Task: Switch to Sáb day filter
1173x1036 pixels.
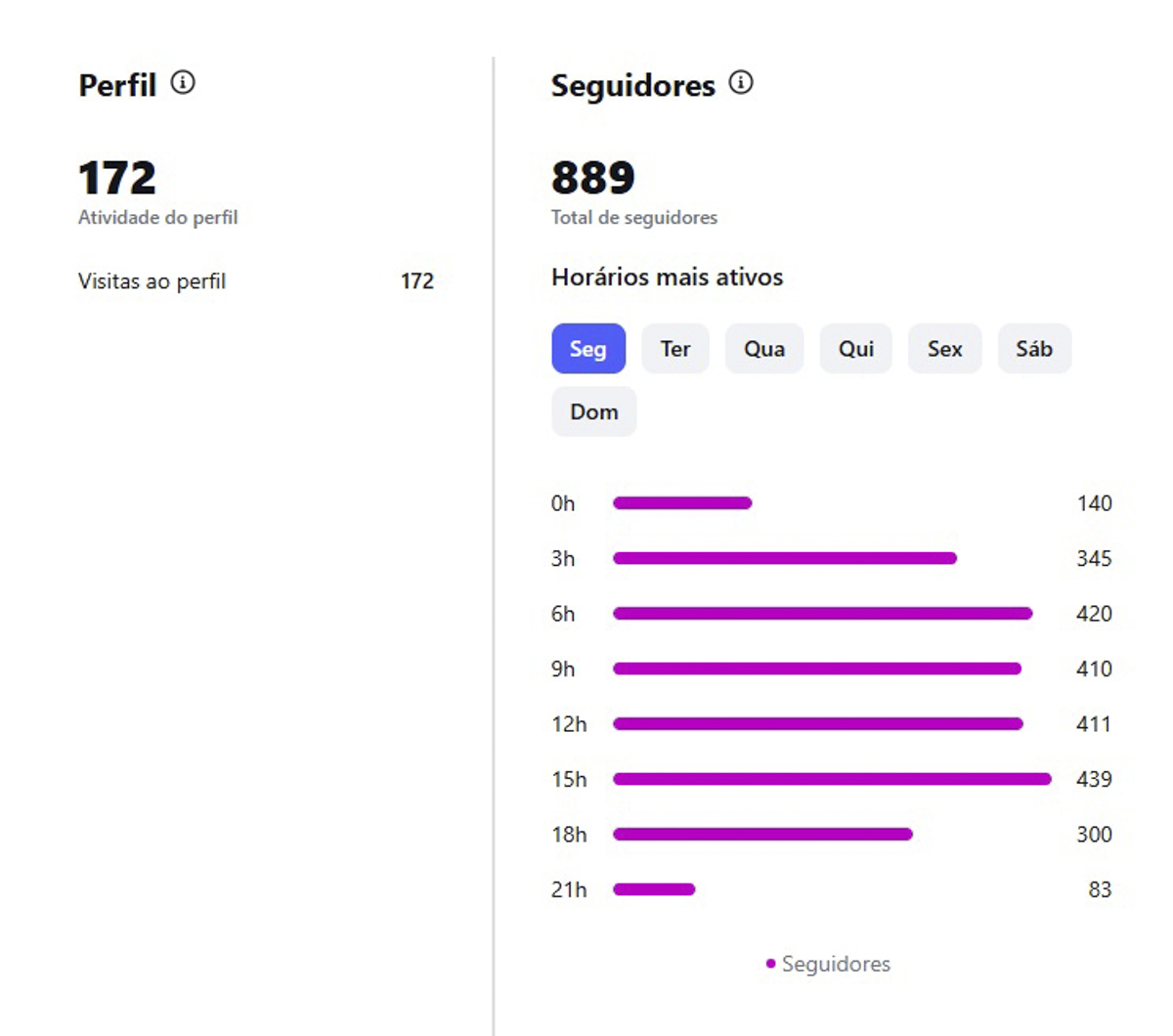Action: [1034, 349]
